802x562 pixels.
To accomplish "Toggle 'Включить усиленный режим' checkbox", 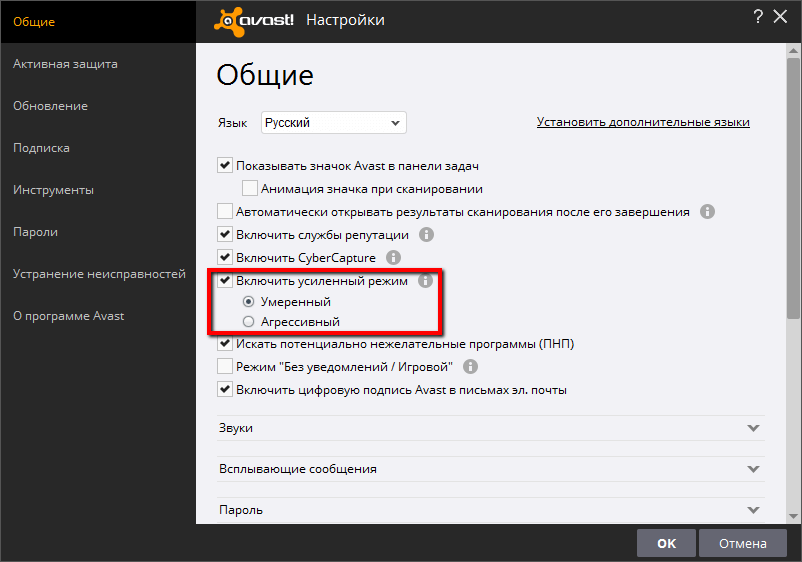I will click(225, 281).
